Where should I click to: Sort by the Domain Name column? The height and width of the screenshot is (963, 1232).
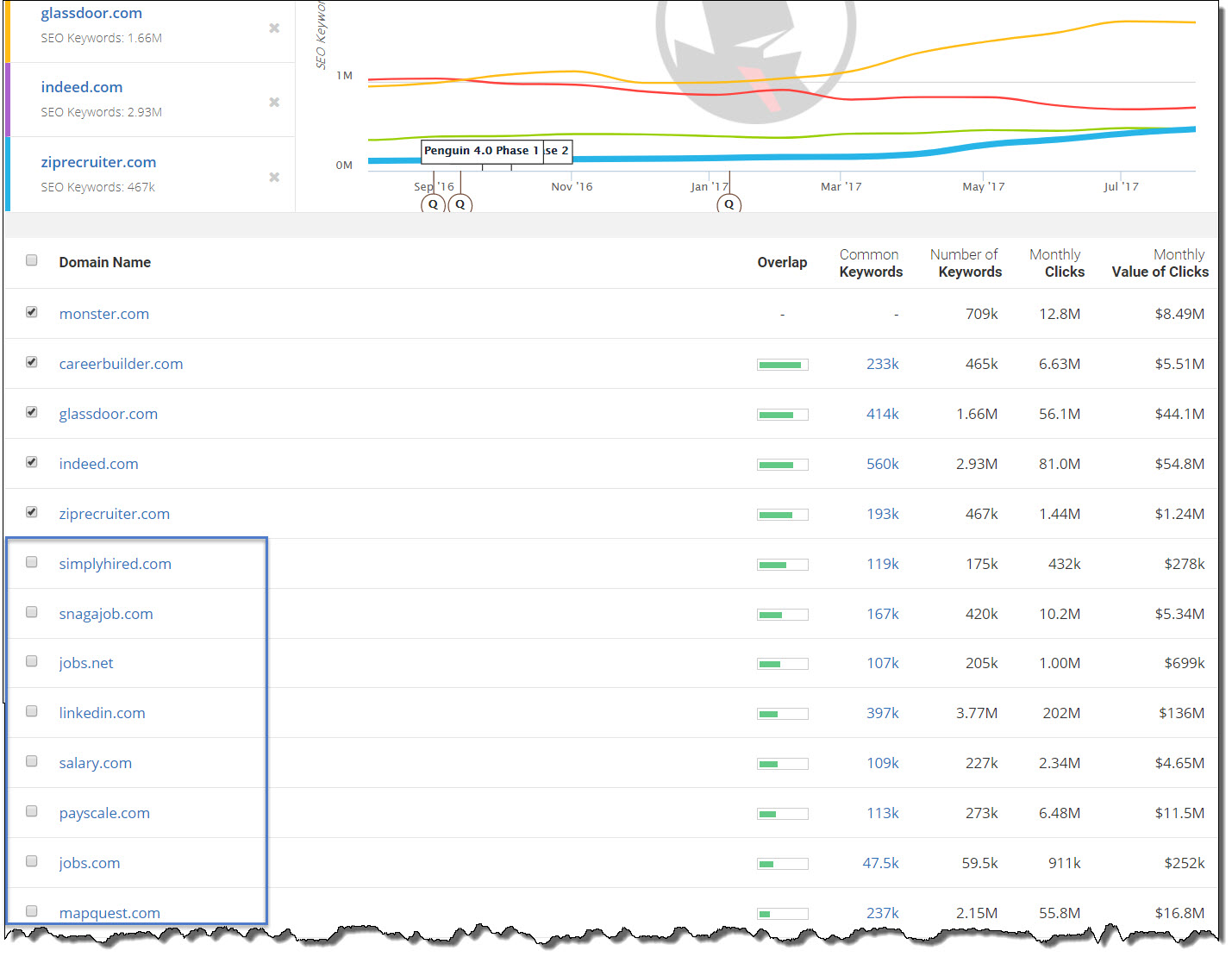105,262
